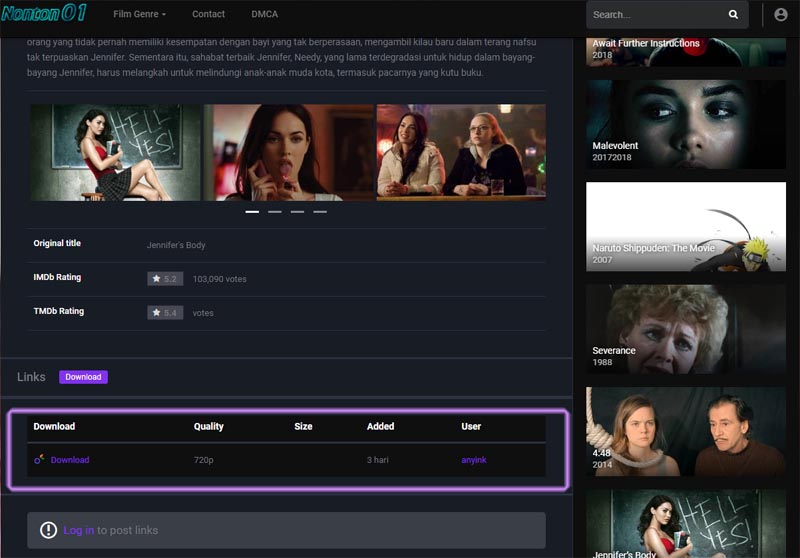Click the search magnifier icon
Screen dimensions: 800x558
tap(733, 15)
